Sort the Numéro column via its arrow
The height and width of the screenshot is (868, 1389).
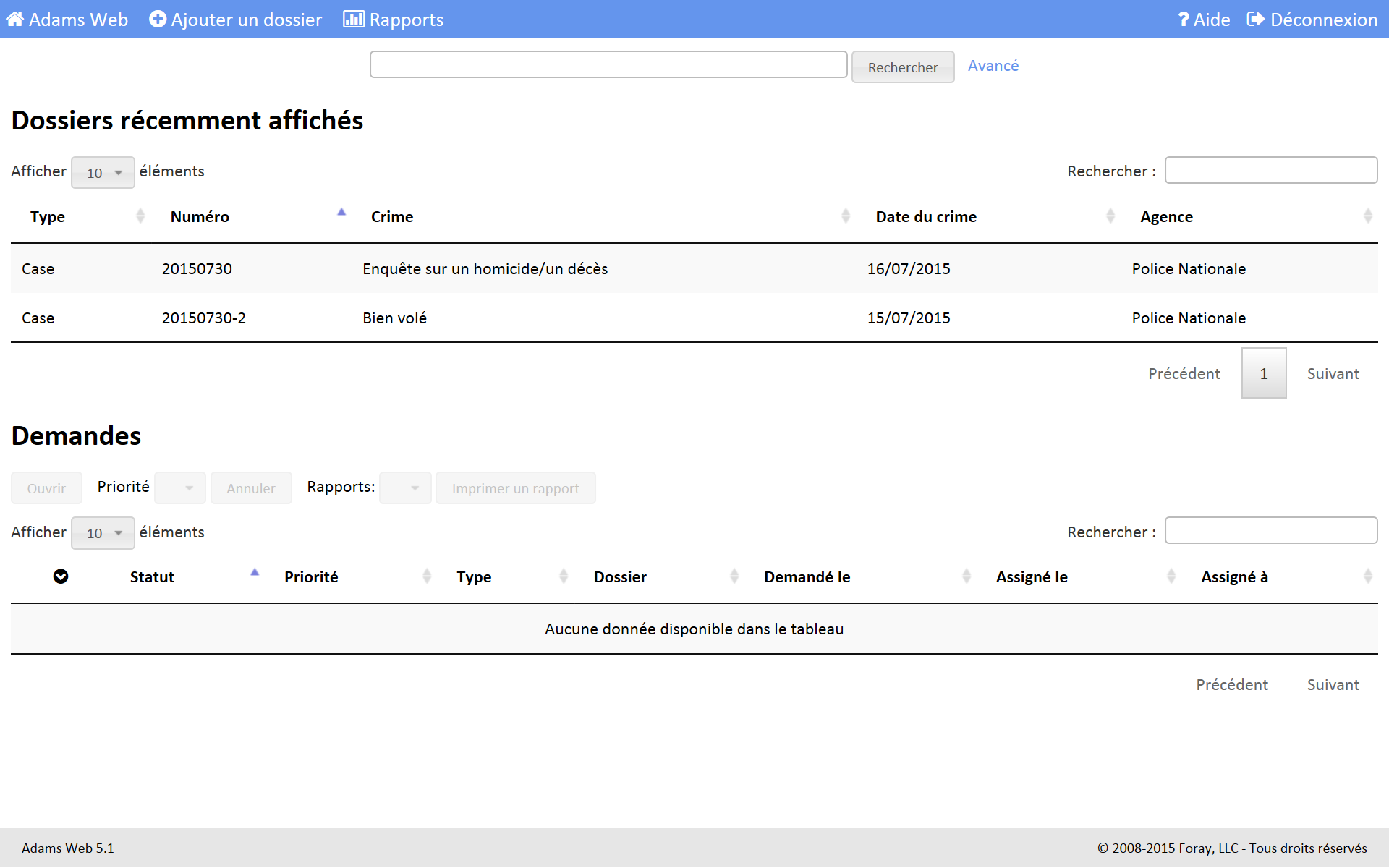click(x=341, y=213)
